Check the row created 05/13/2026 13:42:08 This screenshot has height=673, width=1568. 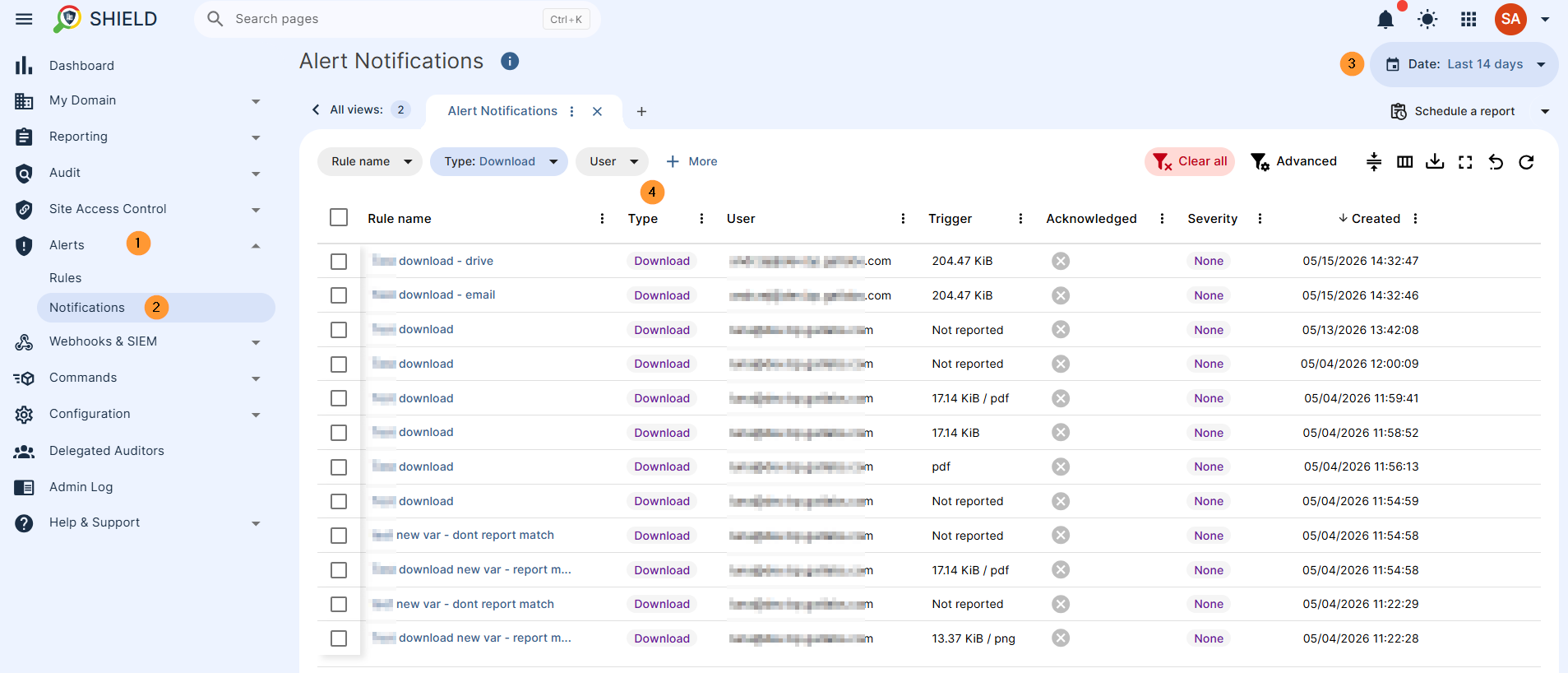click(x=339, y=330)
